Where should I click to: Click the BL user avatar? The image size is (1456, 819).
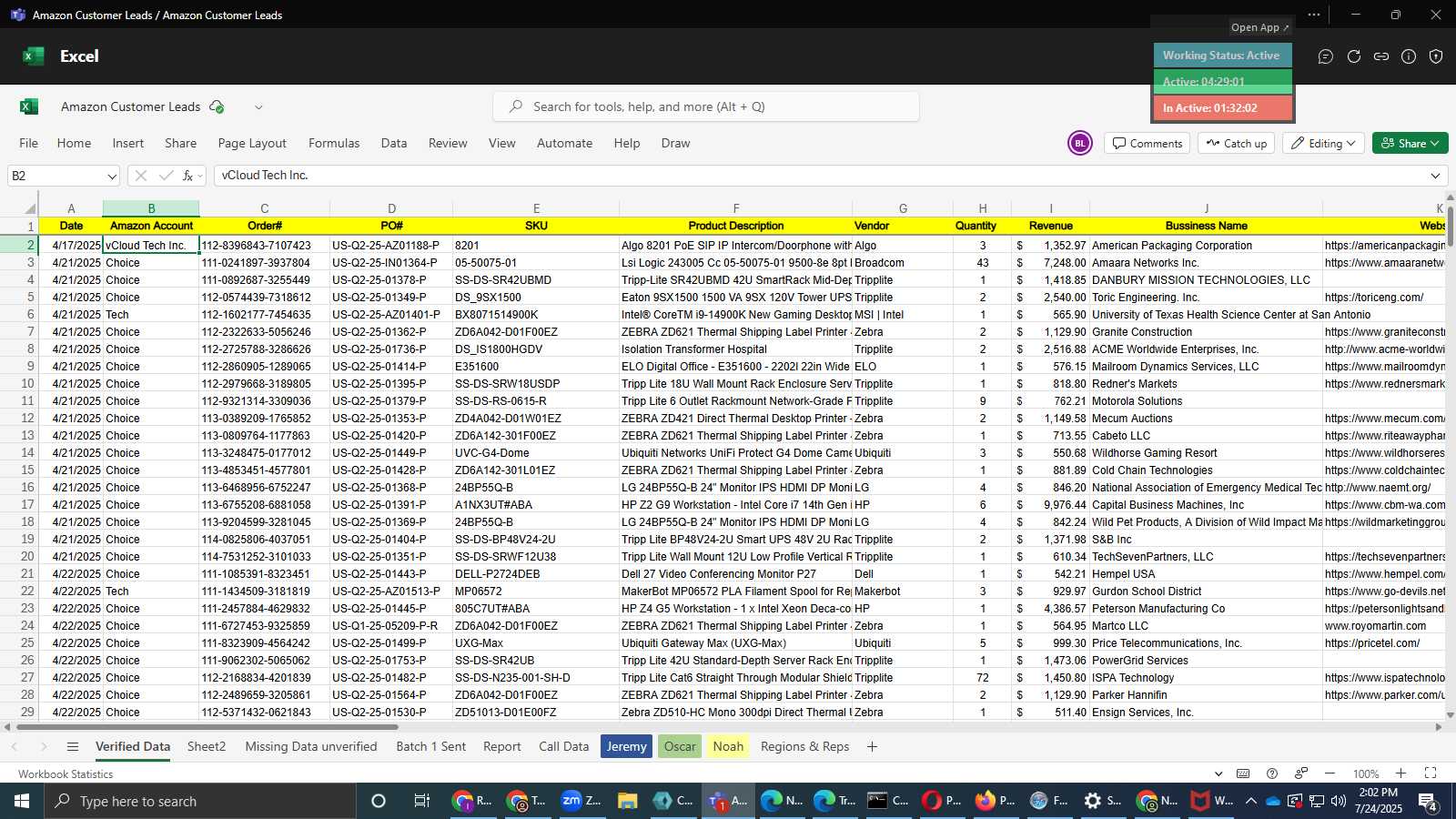tap(1080, 143)
